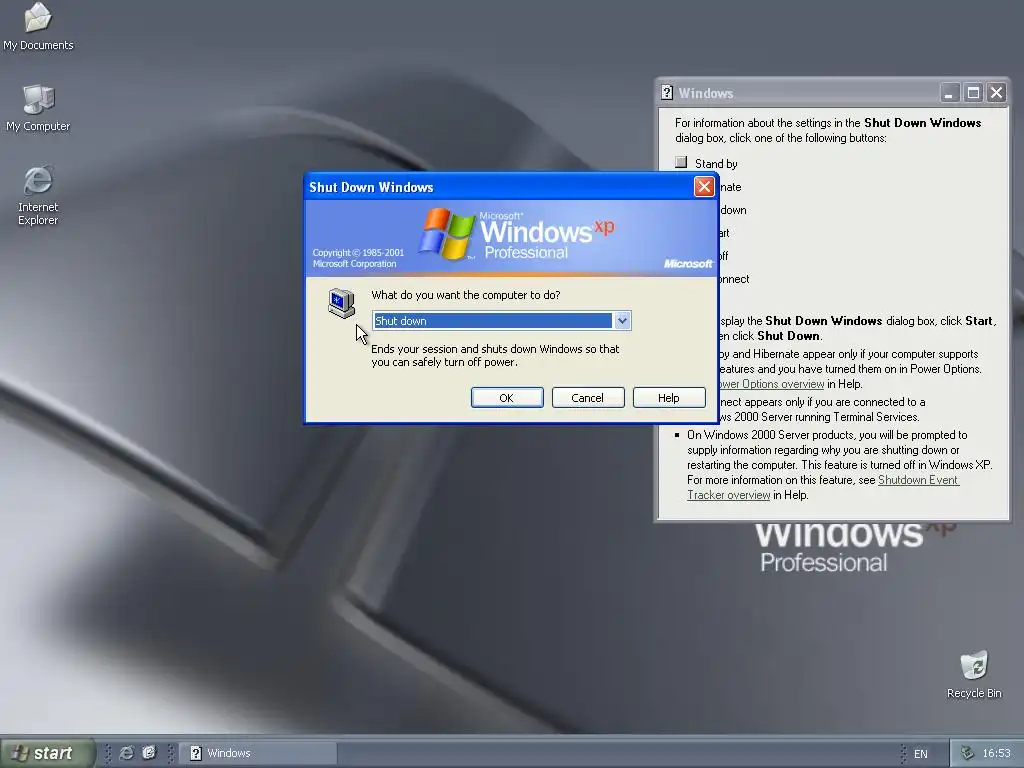Select the Recycle Bin desktop icon
The image size is (1024, 768).
(974, 675)
